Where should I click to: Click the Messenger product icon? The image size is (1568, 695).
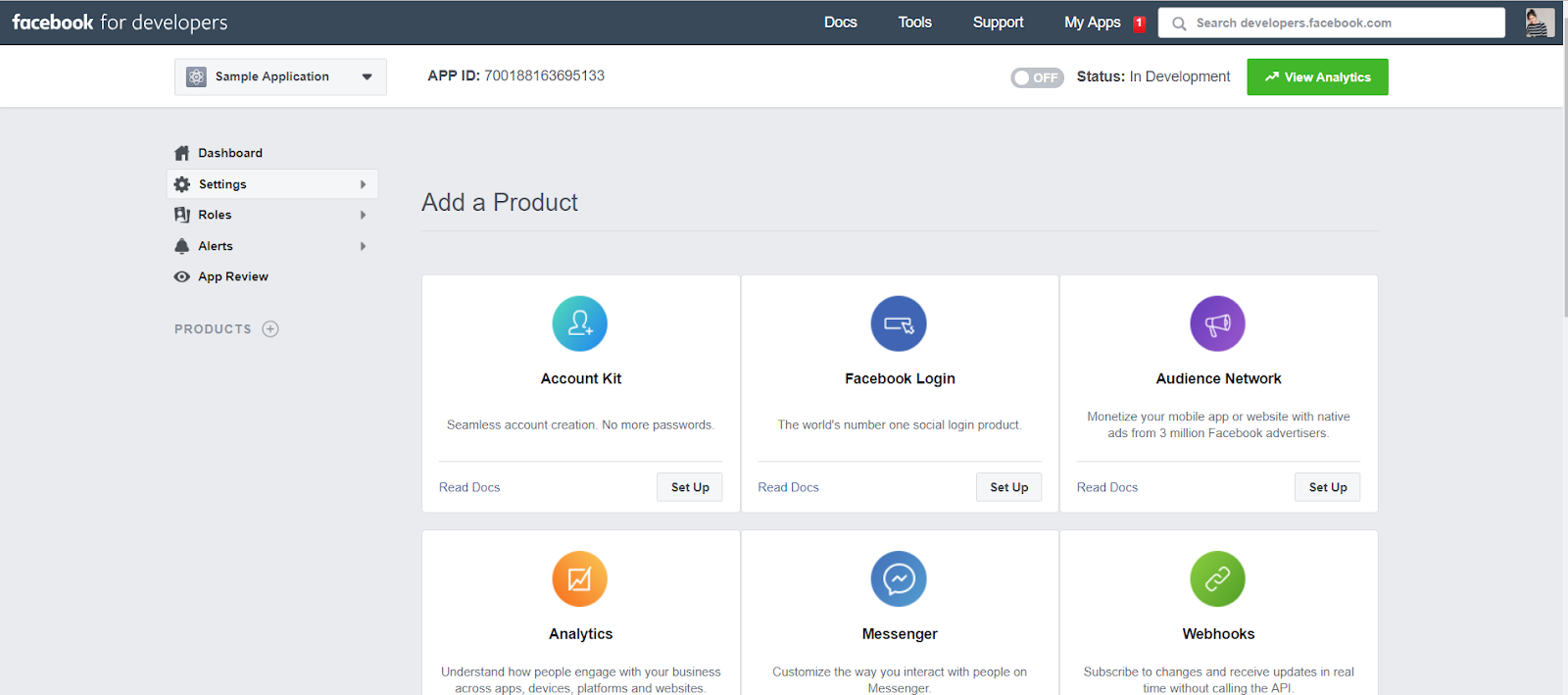[x=899, y=579]
